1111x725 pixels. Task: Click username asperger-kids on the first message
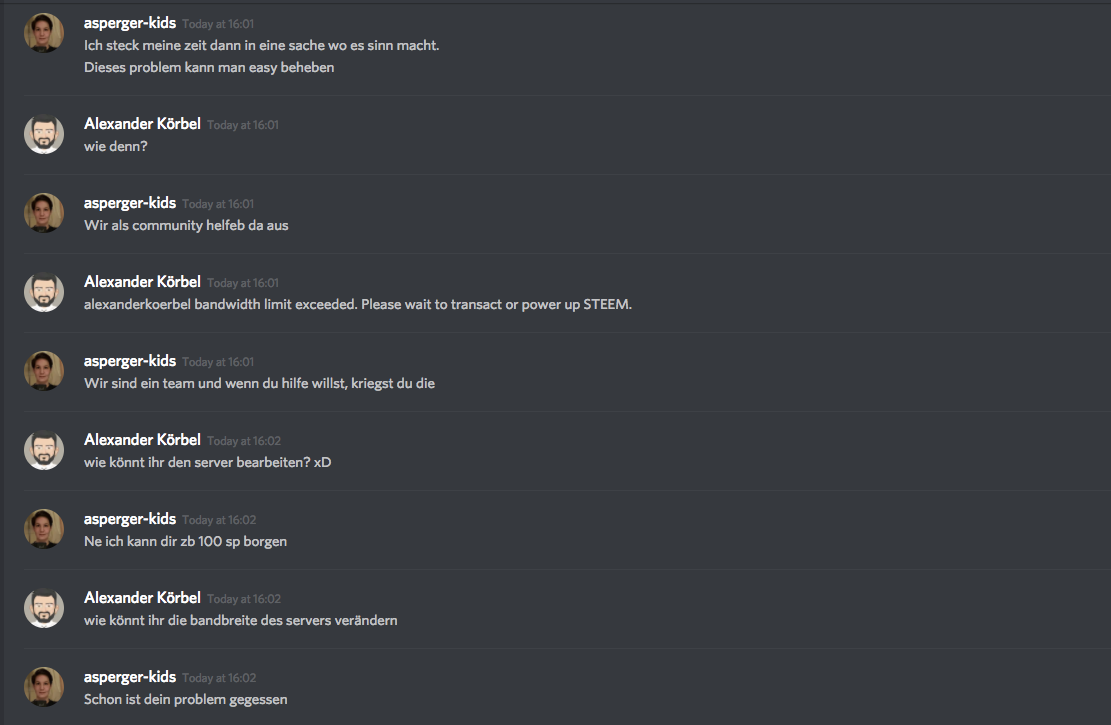pos(130,23)
